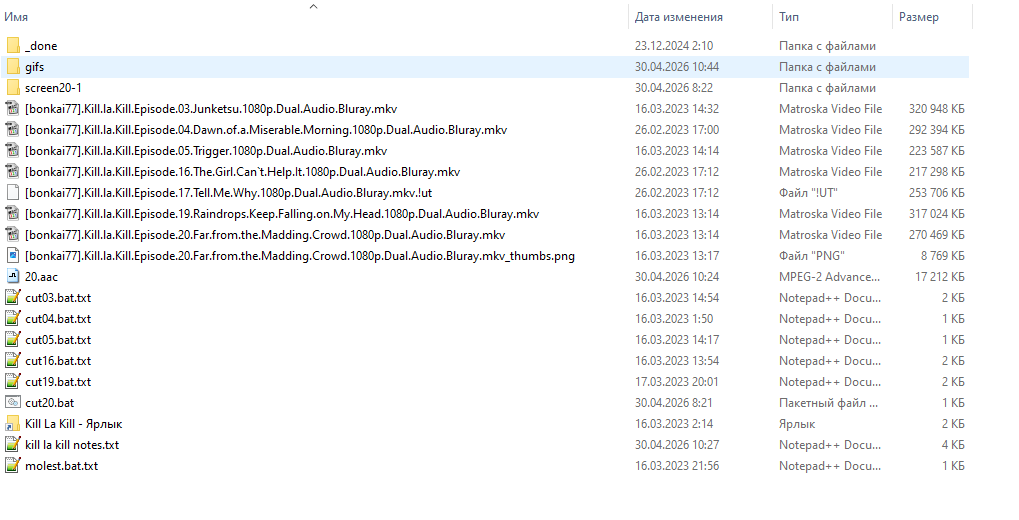Click the 8 769 КБ size cell
This screenshot has height=520, width=1019.
[x=942, y=255]
